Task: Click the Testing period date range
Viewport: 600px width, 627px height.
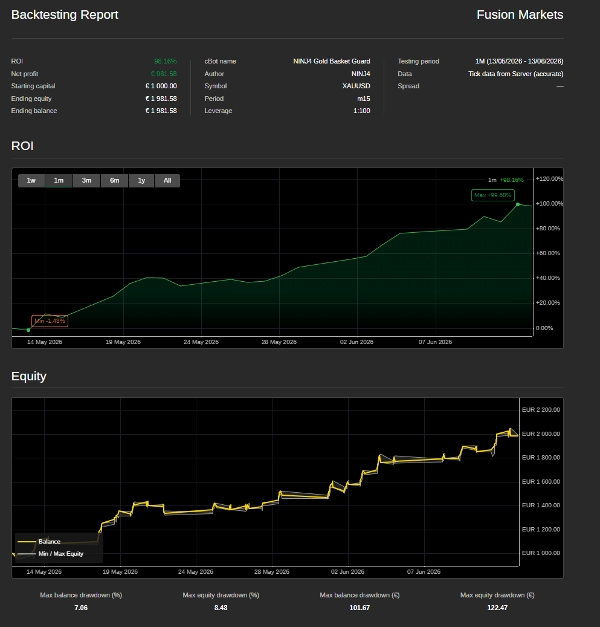Action: pyautogui.click(x=519, y=61)
